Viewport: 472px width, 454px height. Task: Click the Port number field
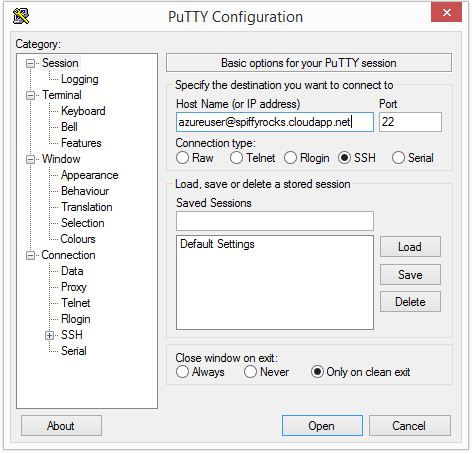[x=410, y=122]
